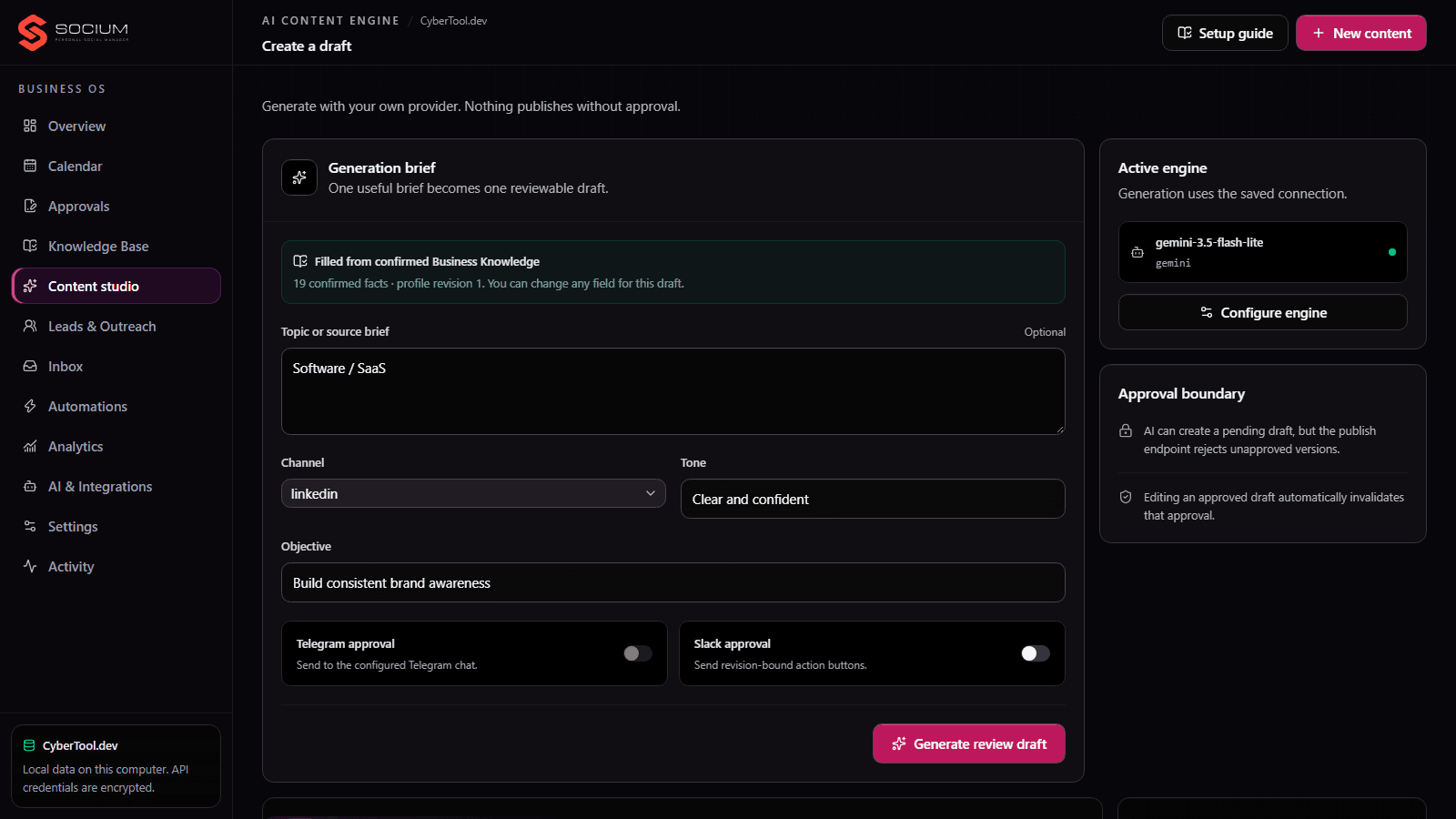Click the Setup guide button

tap(1225, 33)
